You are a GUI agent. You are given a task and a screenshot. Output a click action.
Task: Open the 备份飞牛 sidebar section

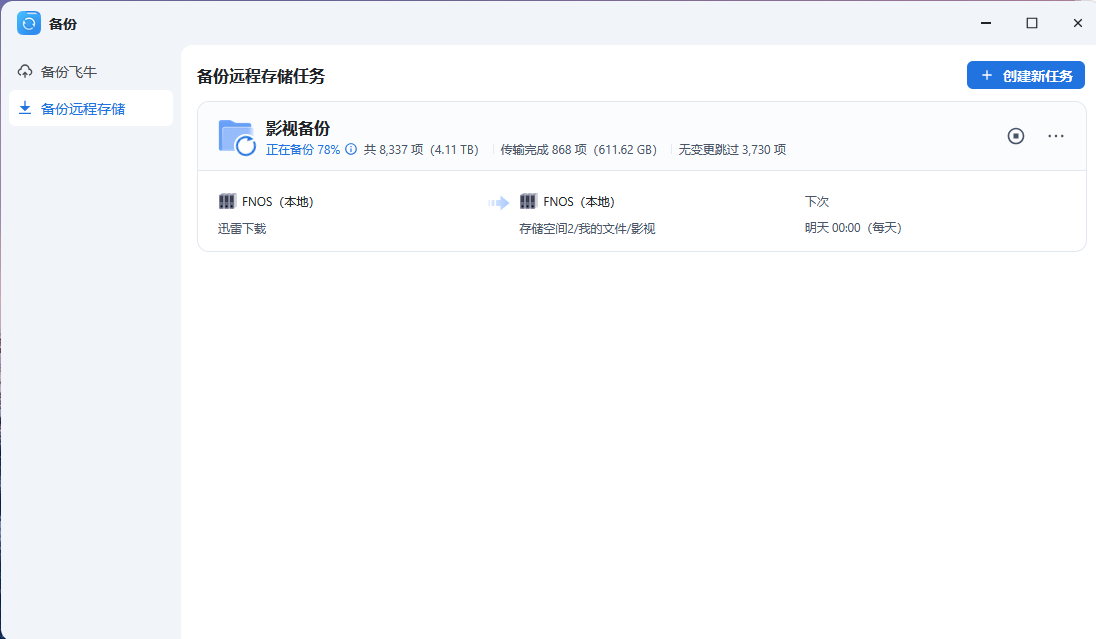91,71
